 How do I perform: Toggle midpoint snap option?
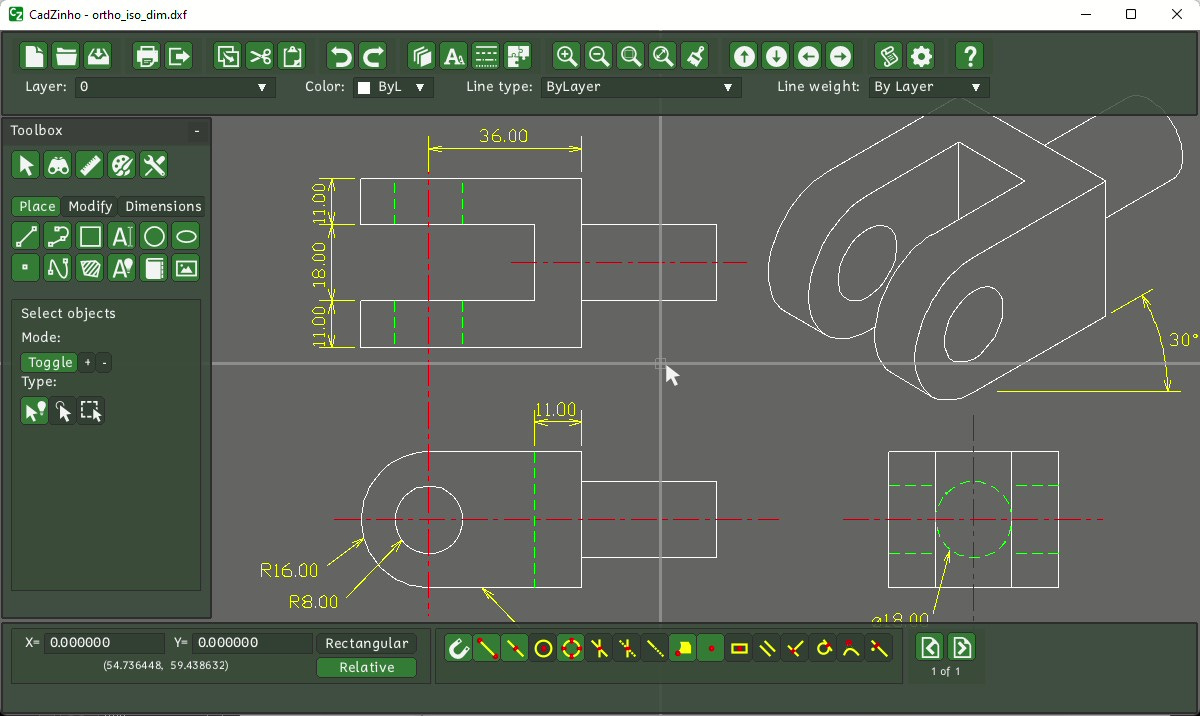[x=515, y=648]
